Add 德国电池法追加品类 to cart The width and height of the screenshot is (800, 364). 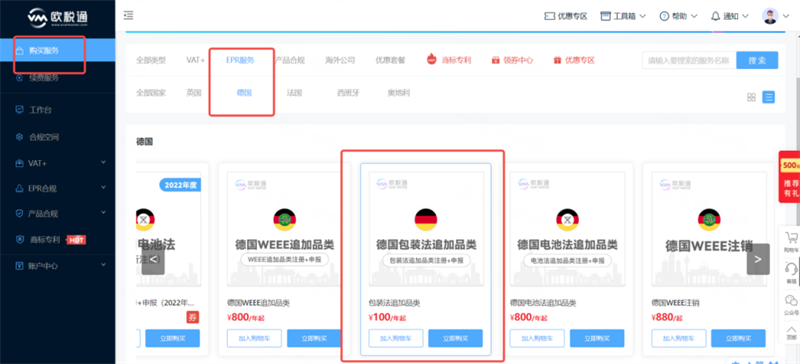click(x=537, y=338)
